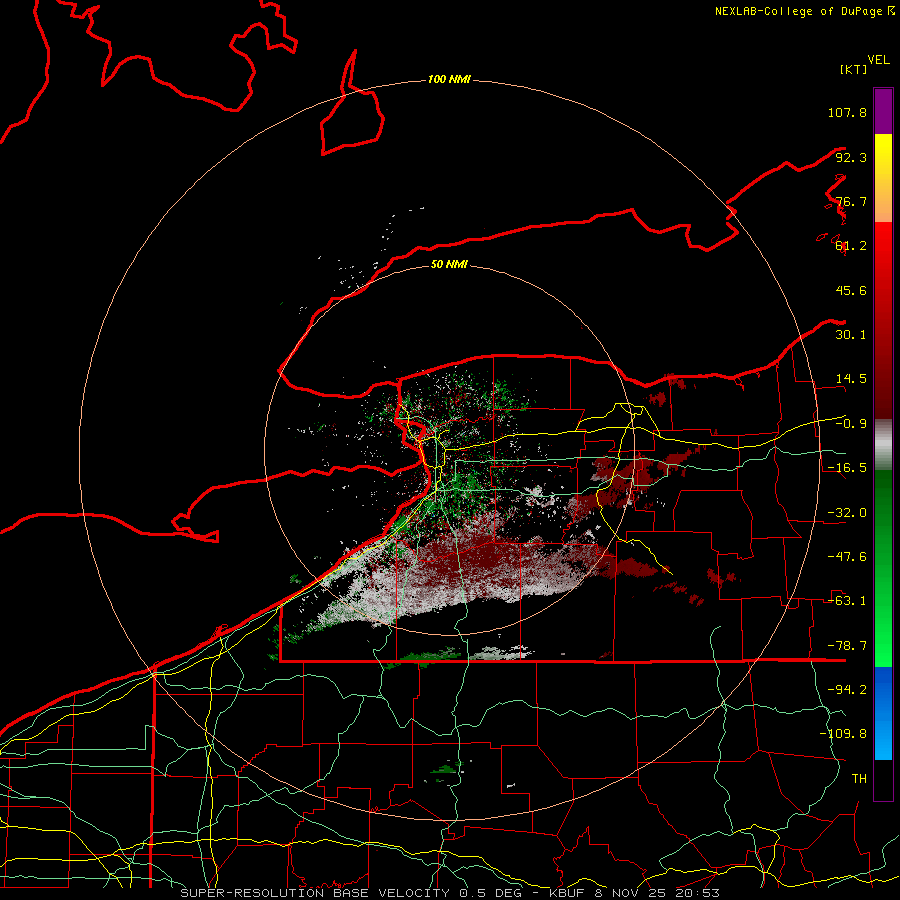Click the 14.5 value on velocity scale
The image size is (900, 900).
[x=851, y=379]
